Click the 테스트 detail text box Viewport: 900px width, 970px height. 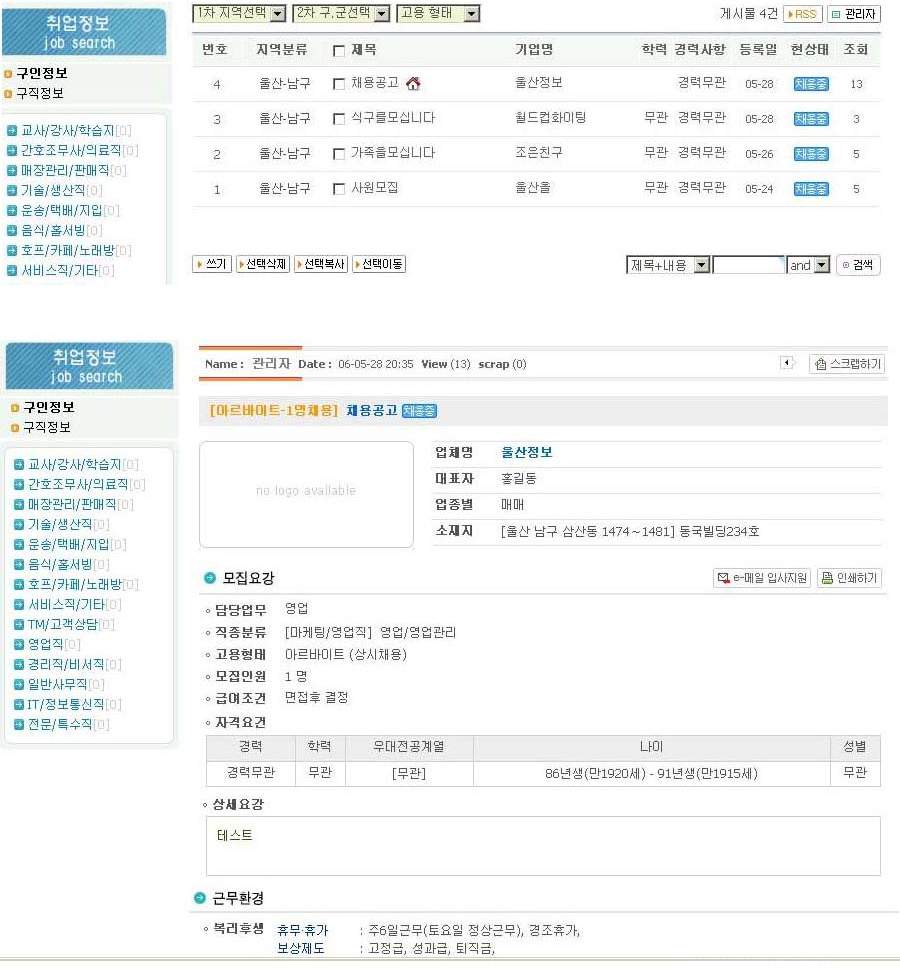543,846
